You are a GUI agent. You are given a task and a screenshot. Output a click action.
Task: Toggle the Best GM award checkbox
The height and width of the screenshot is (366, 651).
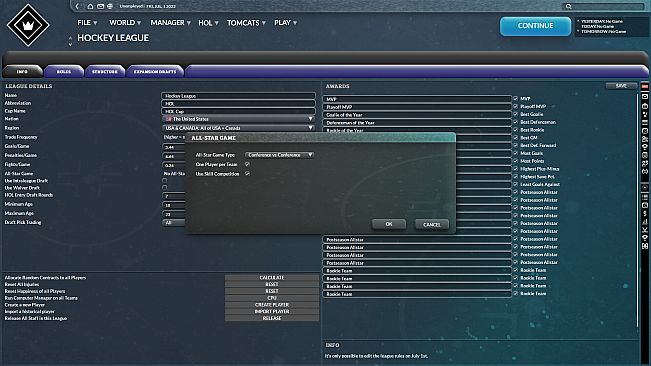pyautogui.click(x=515, y=137)
